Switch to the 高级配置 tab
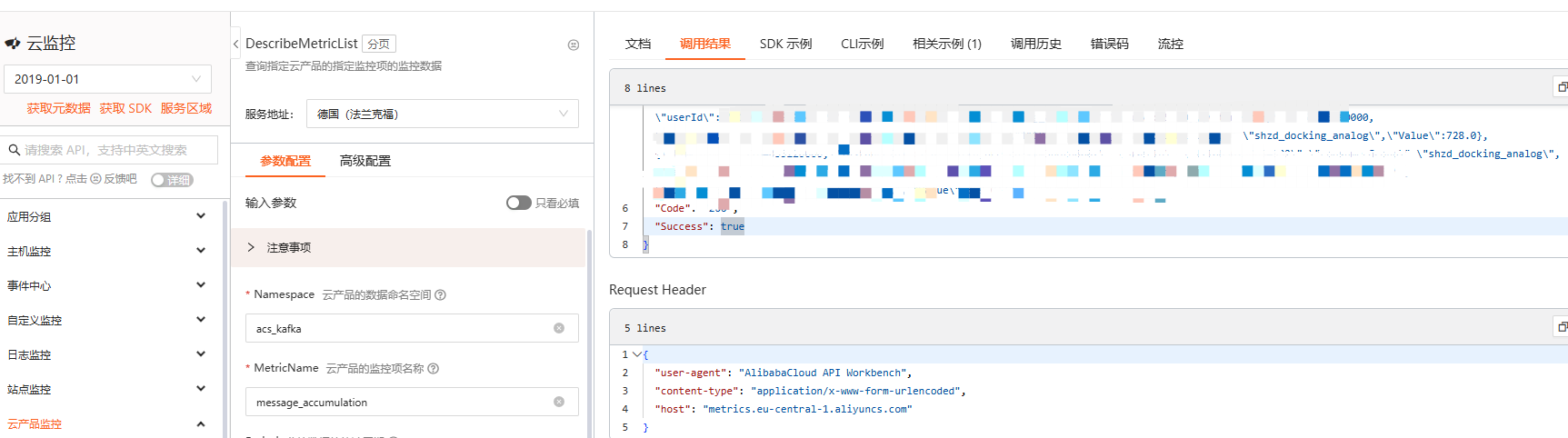Image resolution: width=1568 pixels, height=438 pixels. click(365, 161)
